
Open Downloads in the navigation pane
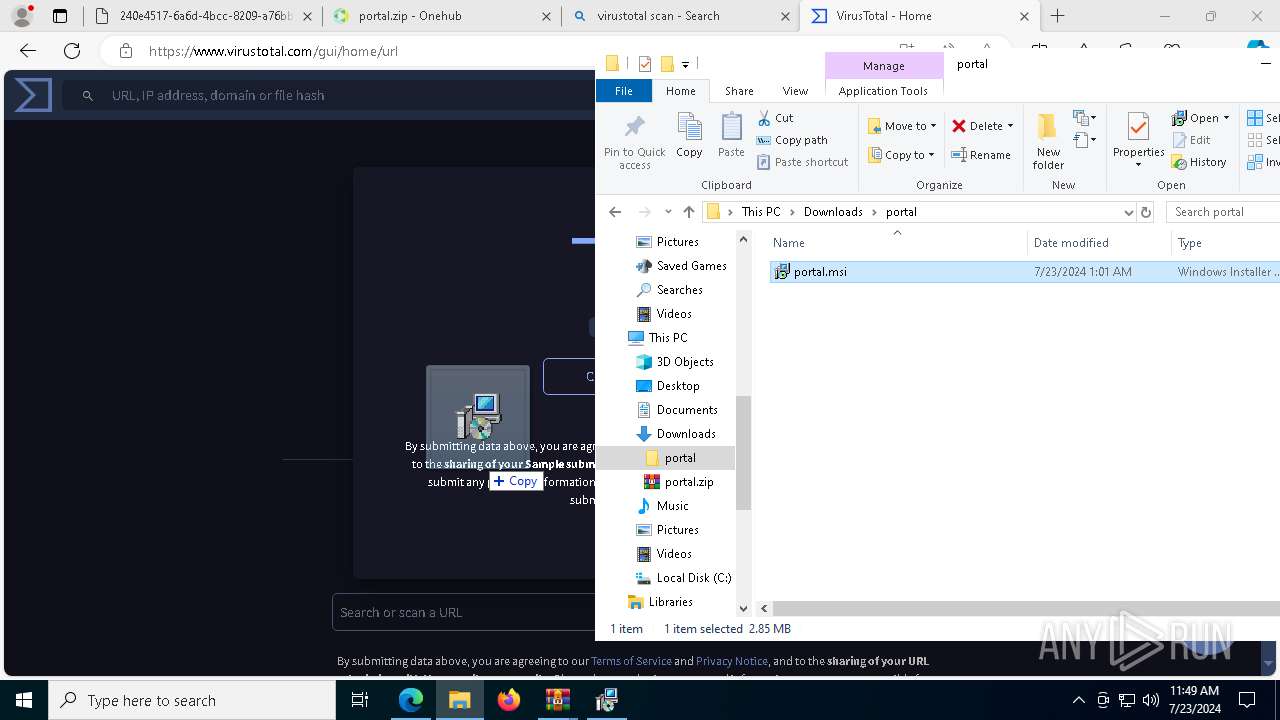686,434
